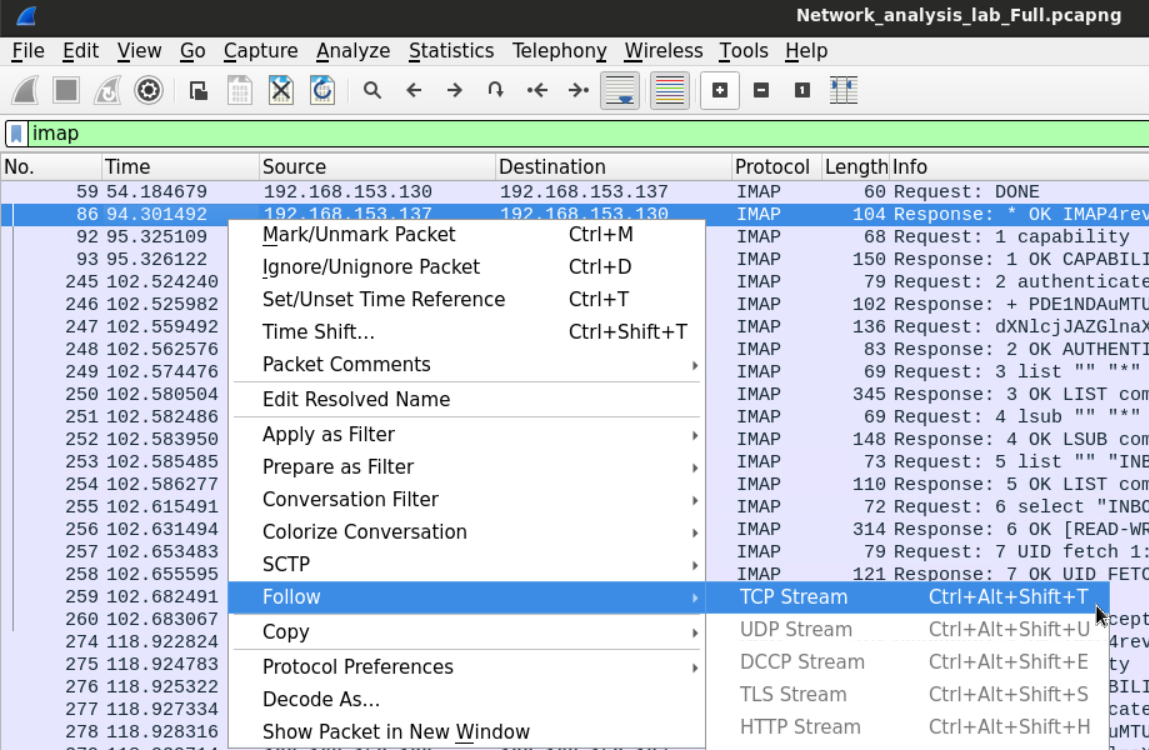Toggle auto-scroll during live capture
1149x750 pixels.
[620, 91]
